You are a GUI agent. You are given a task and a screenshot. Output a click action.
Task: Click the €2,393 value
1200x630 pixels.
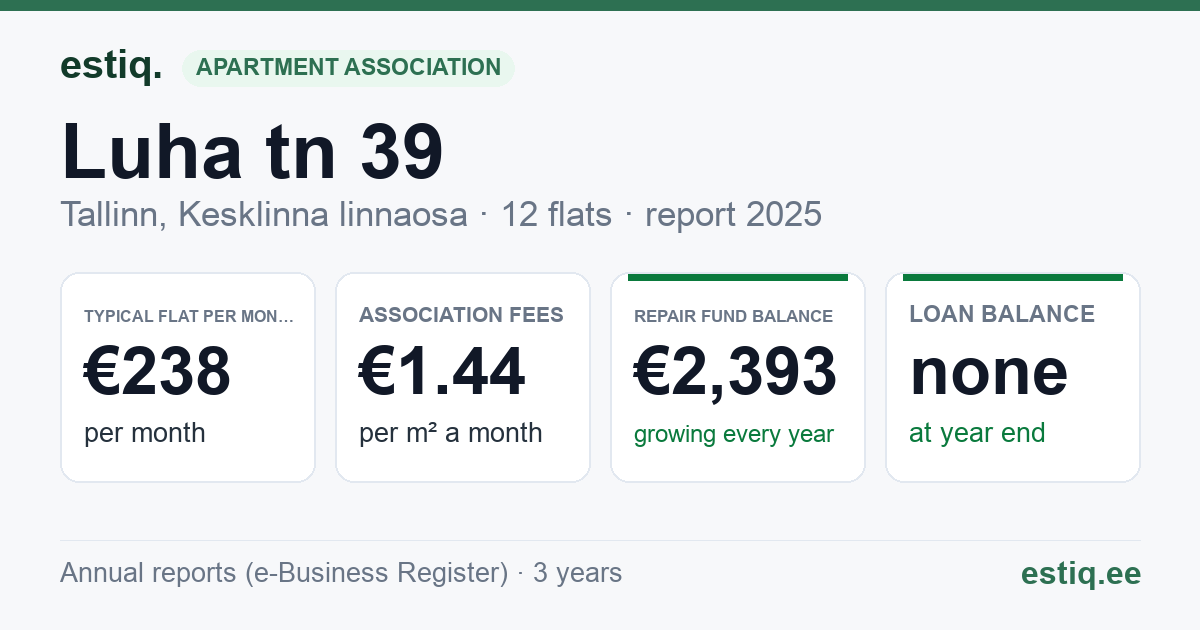736,371
